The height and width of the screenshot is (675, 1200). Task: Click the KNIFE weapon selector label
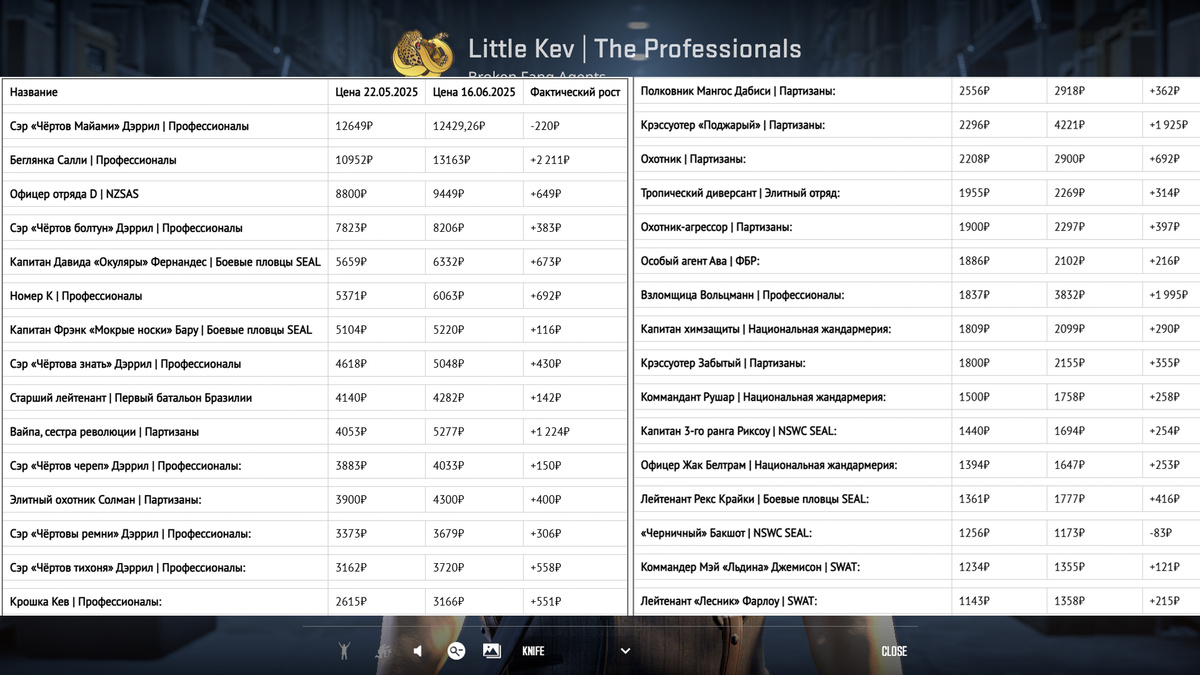point(533,651)
